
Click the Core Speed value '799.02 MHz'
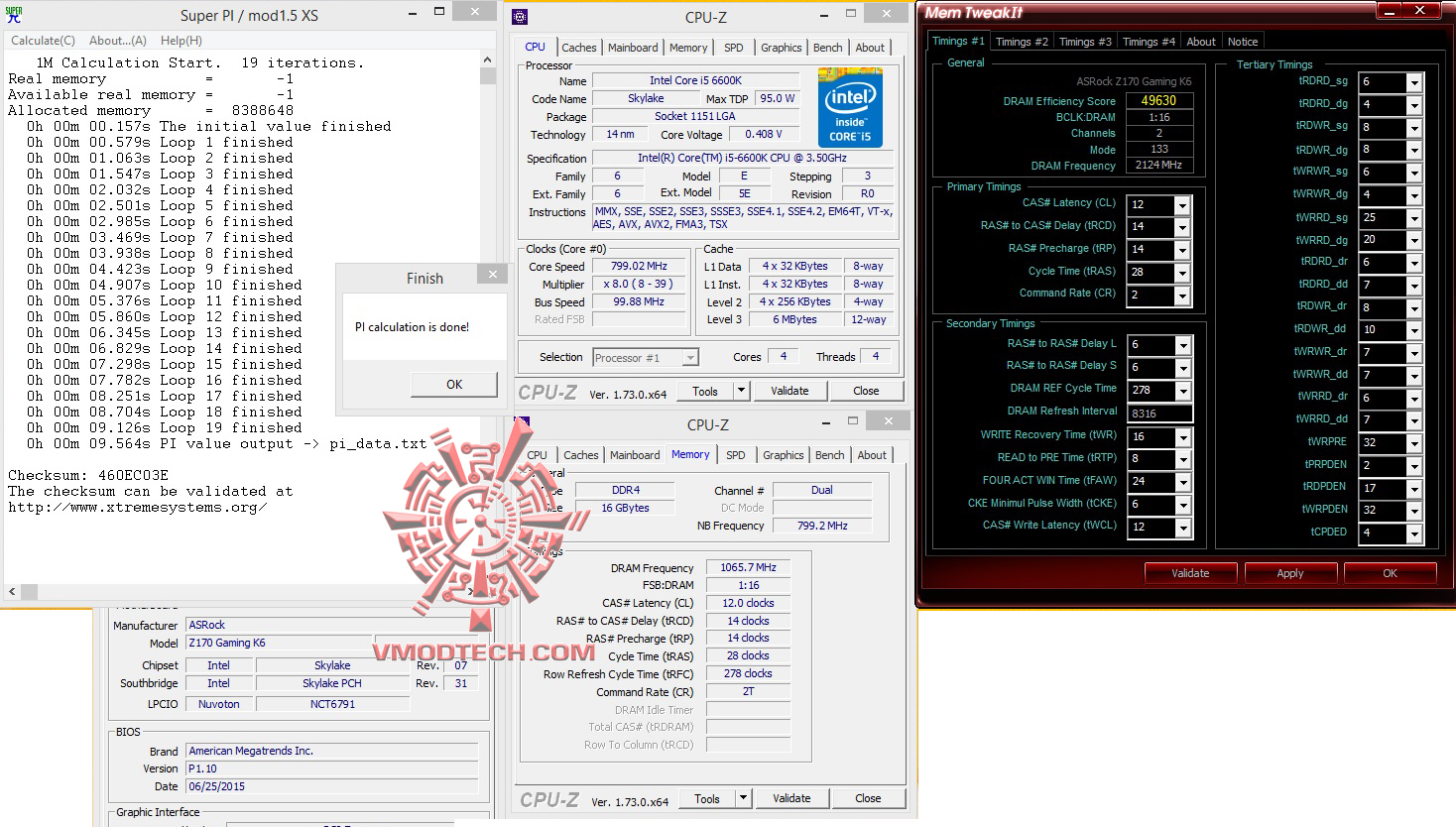point(639,267)
